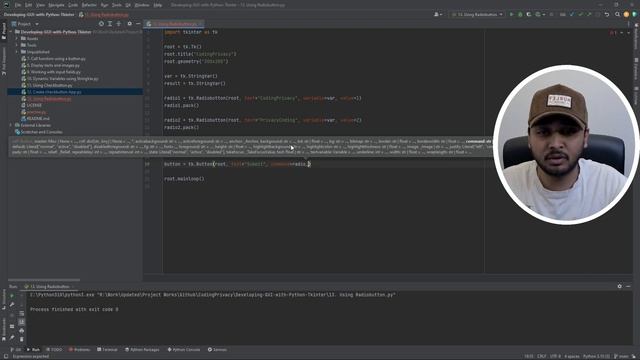Open the Python Console tool window

click(x=184, y=350)
